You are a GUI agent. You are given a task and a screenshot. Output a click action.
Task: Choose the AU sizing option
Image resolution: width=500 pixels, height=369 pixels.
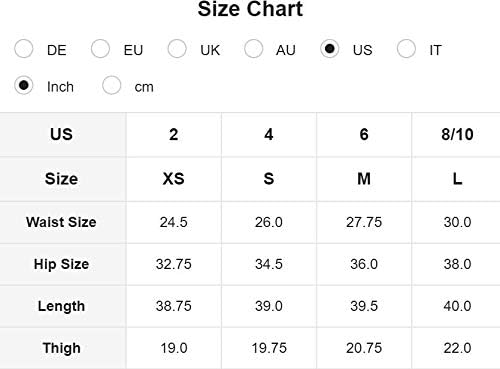click(x=253, y=49)
